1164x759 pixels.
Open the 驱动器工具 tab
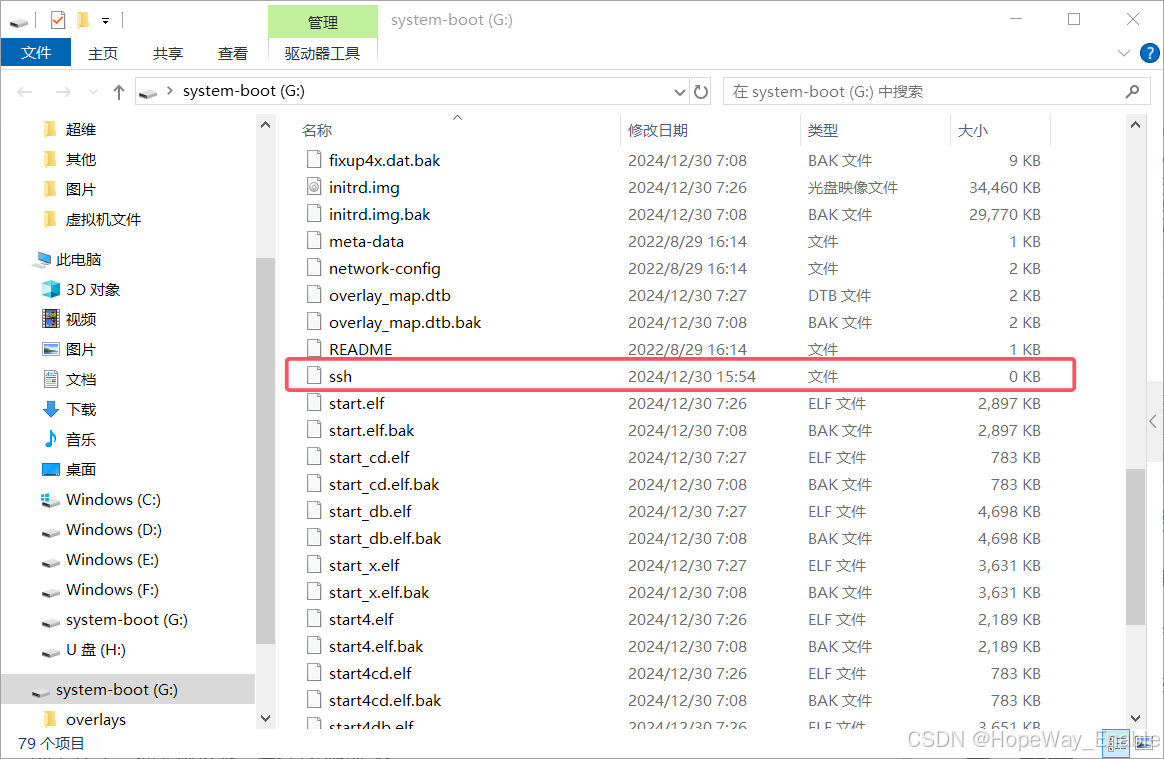click(x=322, y=53)
